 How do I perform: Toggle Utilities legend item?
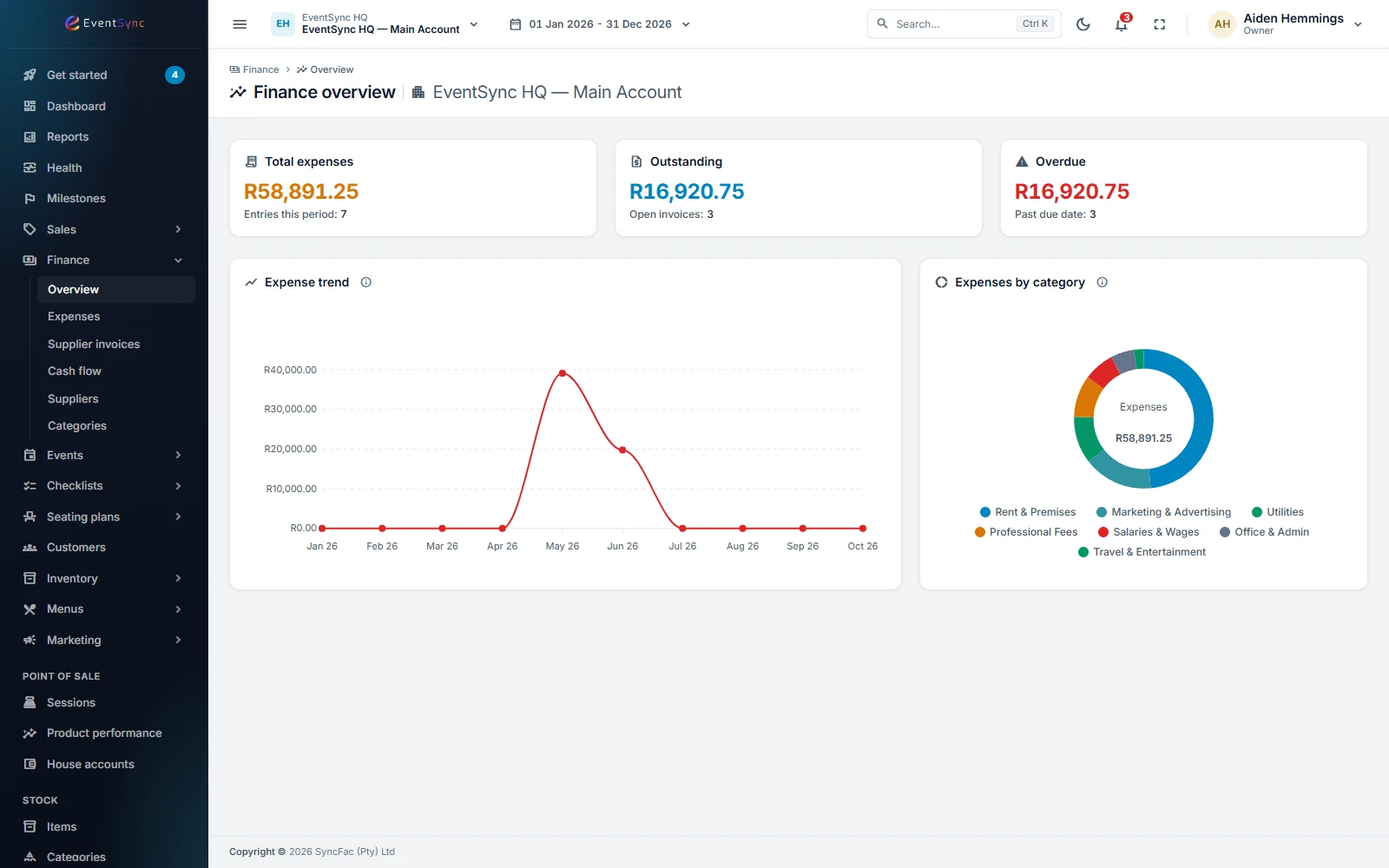[1278, 512]
